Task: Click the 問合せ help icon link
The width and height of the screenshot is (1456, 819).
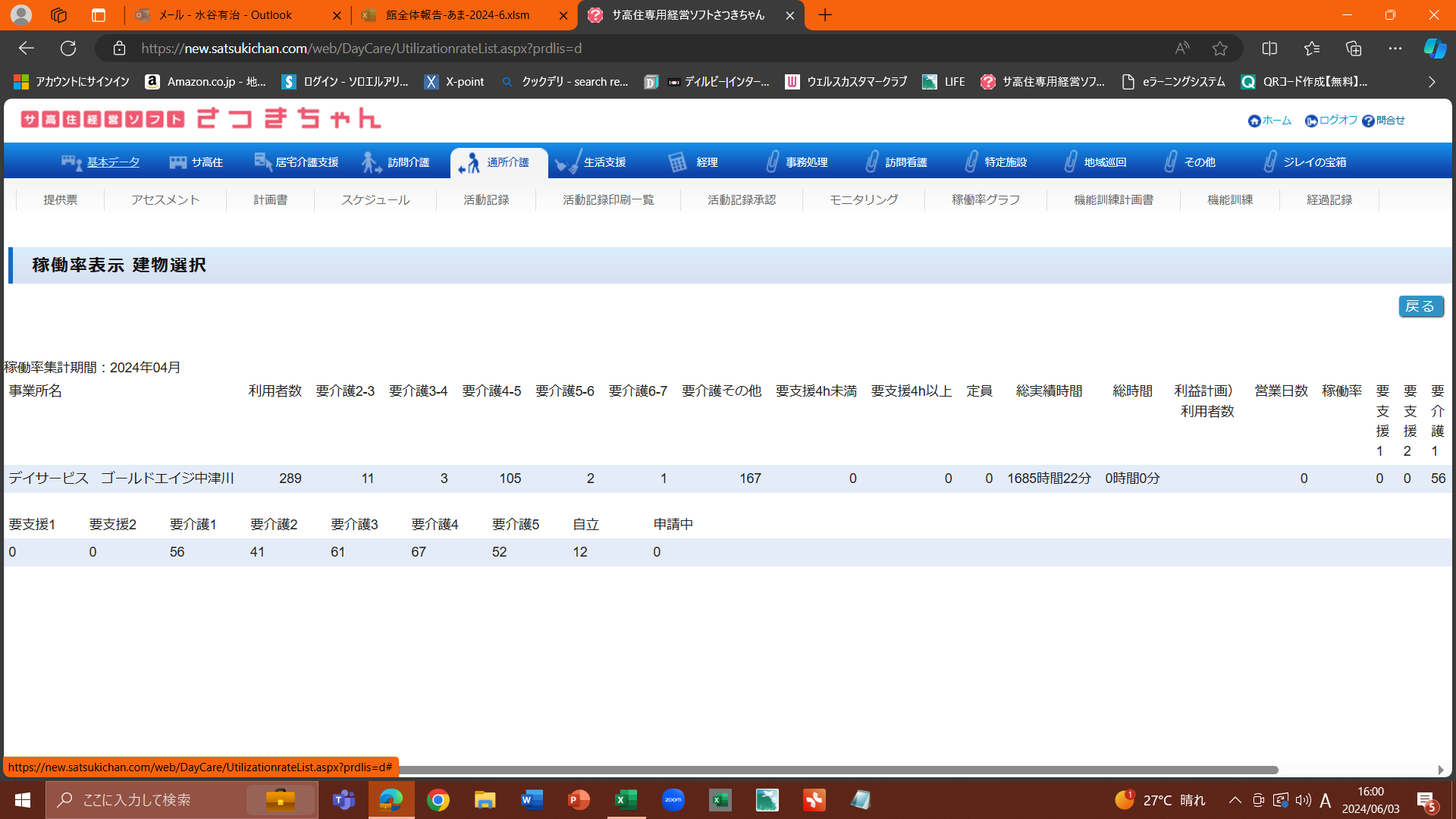Action: click(x=1368, y=121)
